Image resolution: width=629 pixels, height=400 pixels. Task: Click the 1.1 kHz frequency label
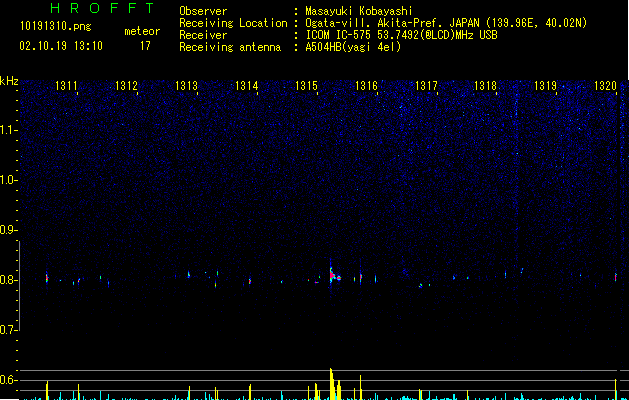click(x=9, y=130)
